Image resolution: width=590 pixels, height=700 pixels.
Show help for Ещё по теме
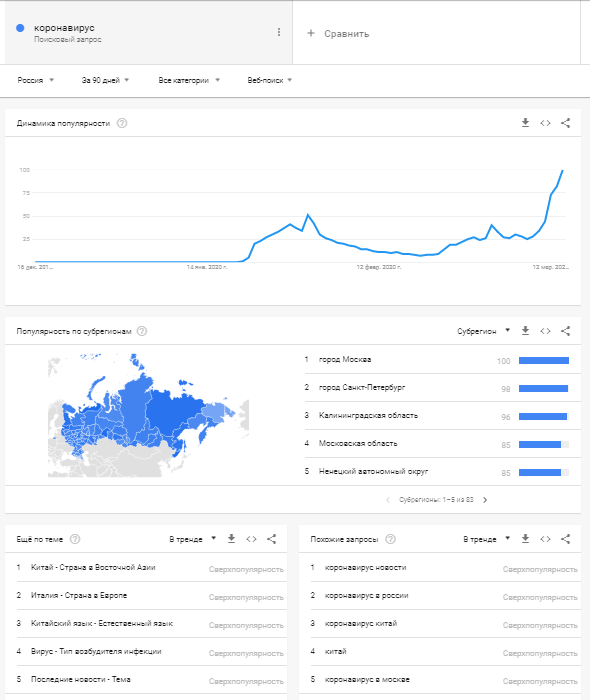tap(75, 539)
